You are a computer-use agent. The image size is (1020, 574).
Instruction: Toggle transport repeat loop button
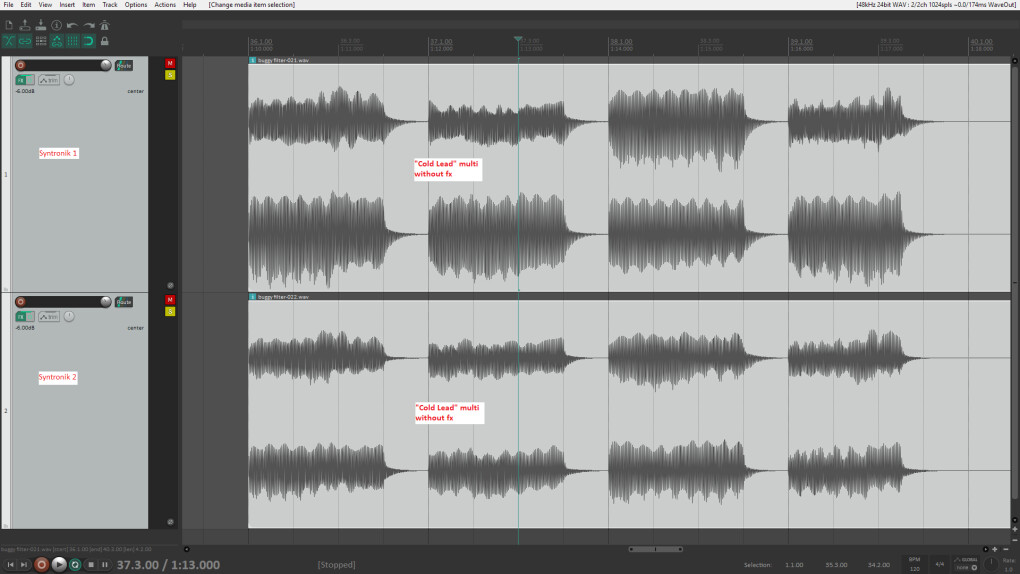[x=75, y=565]
